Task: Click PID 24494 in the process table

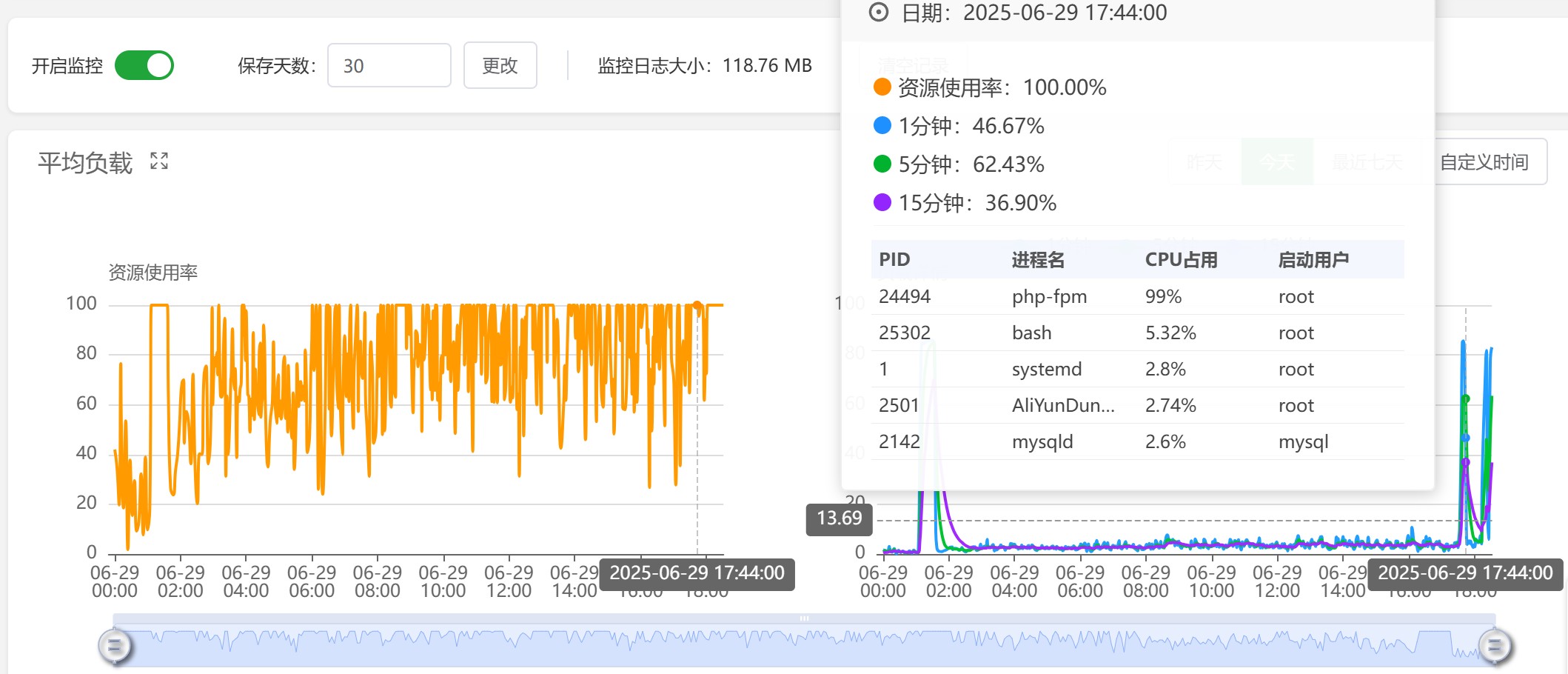Action: click(905, 296)
